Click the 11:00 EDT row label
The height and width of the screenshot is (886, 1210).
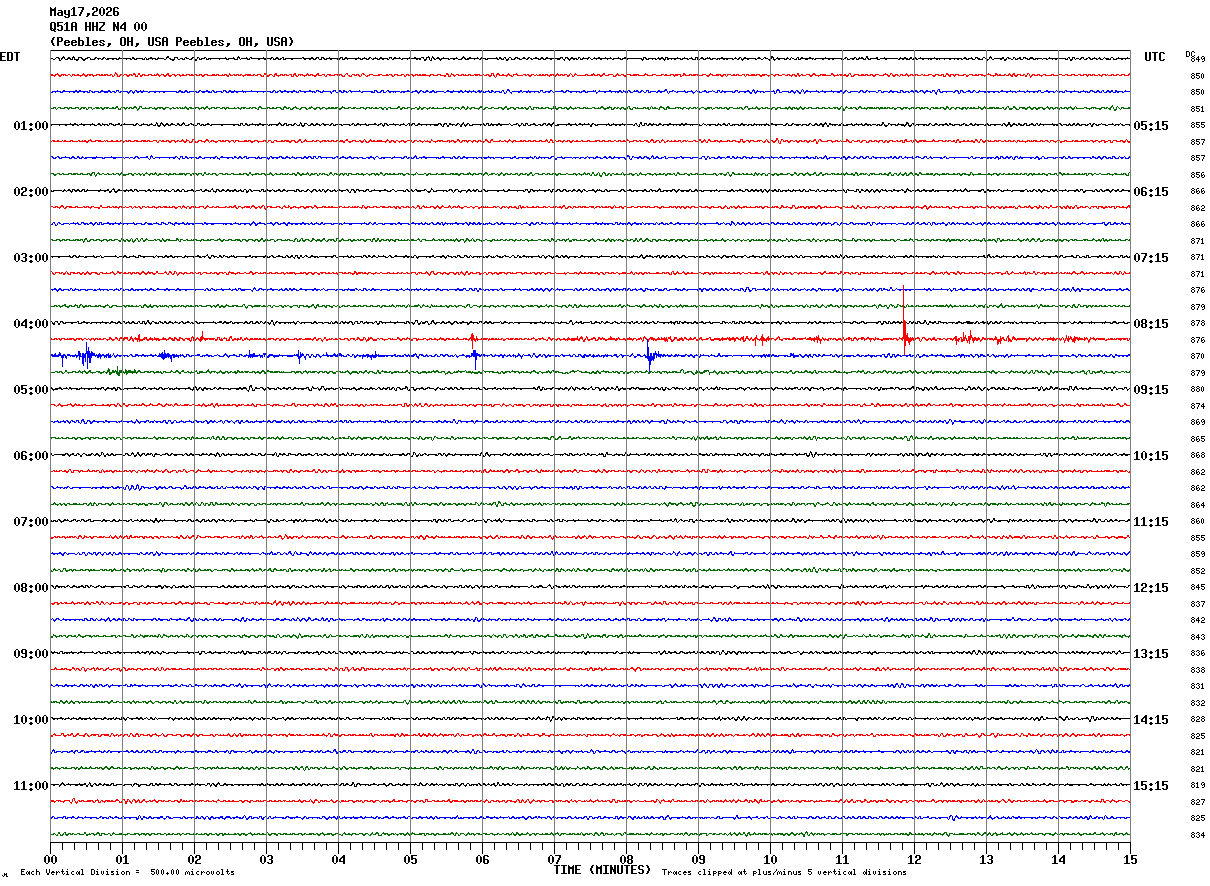(31, 786)
